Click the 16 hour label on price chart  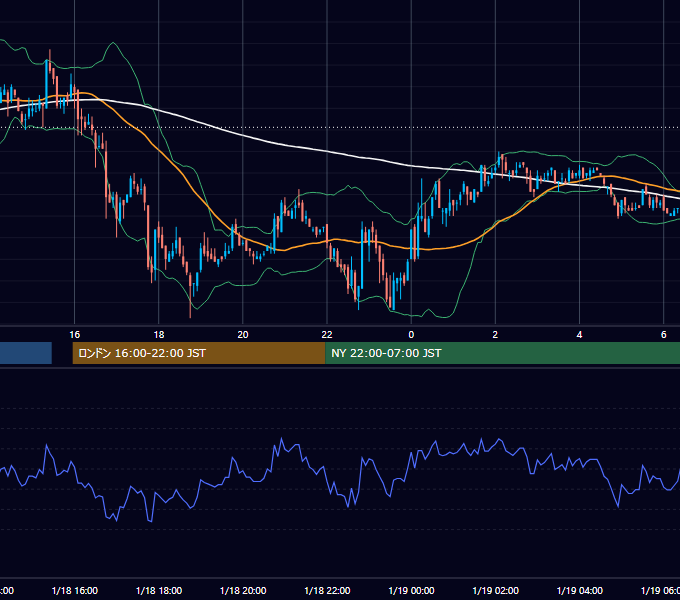75,335
